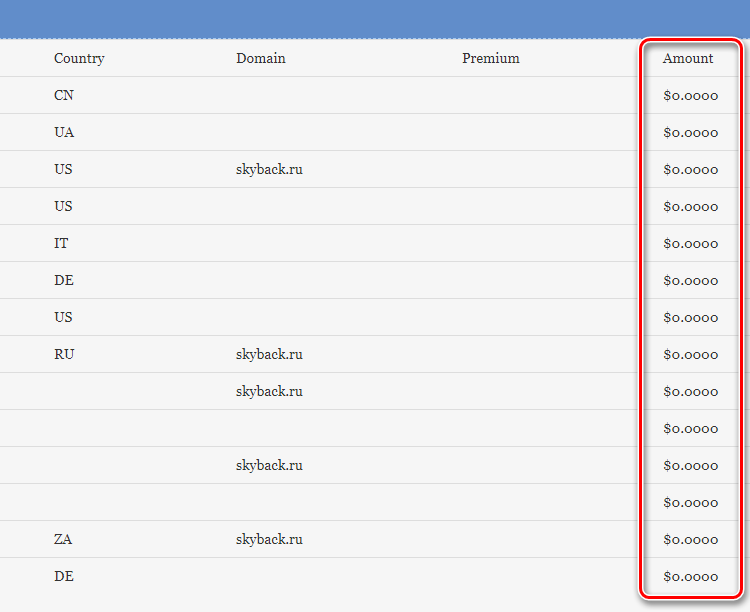The width and height of the screenshot is (750, 612).
Task: Click the last DE country cell
Action: pos(64,576)
